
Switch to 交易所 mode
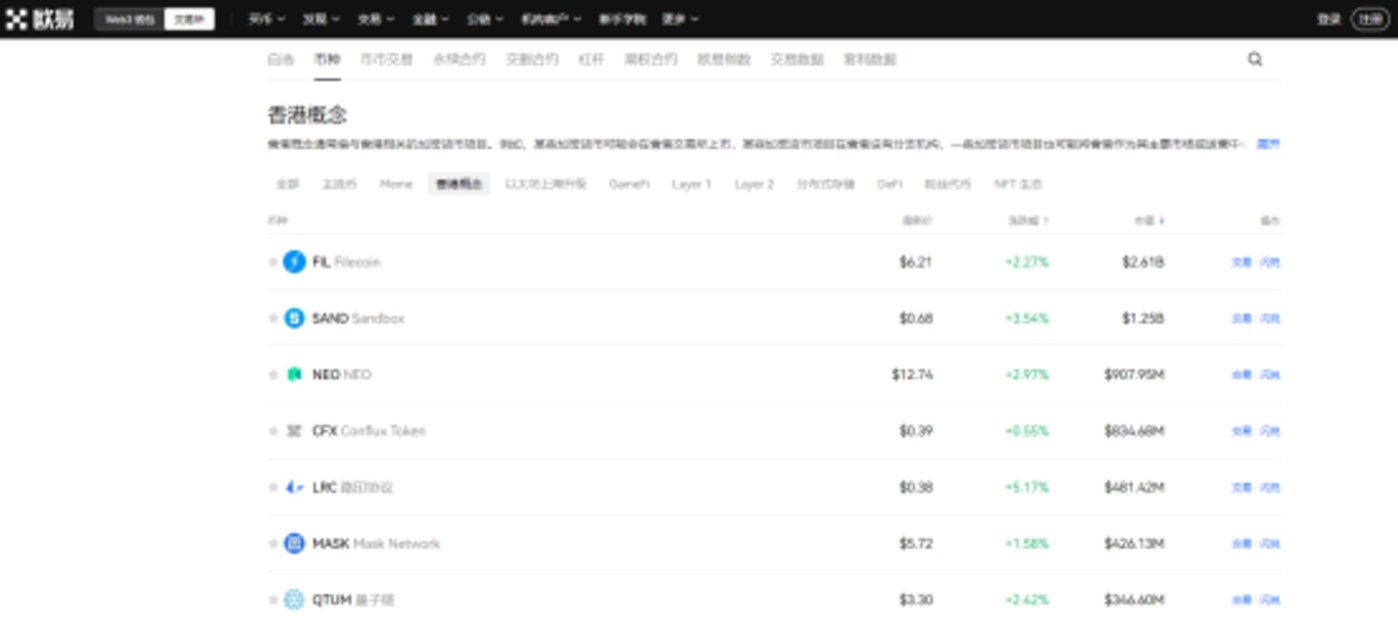tap(189, 19)
